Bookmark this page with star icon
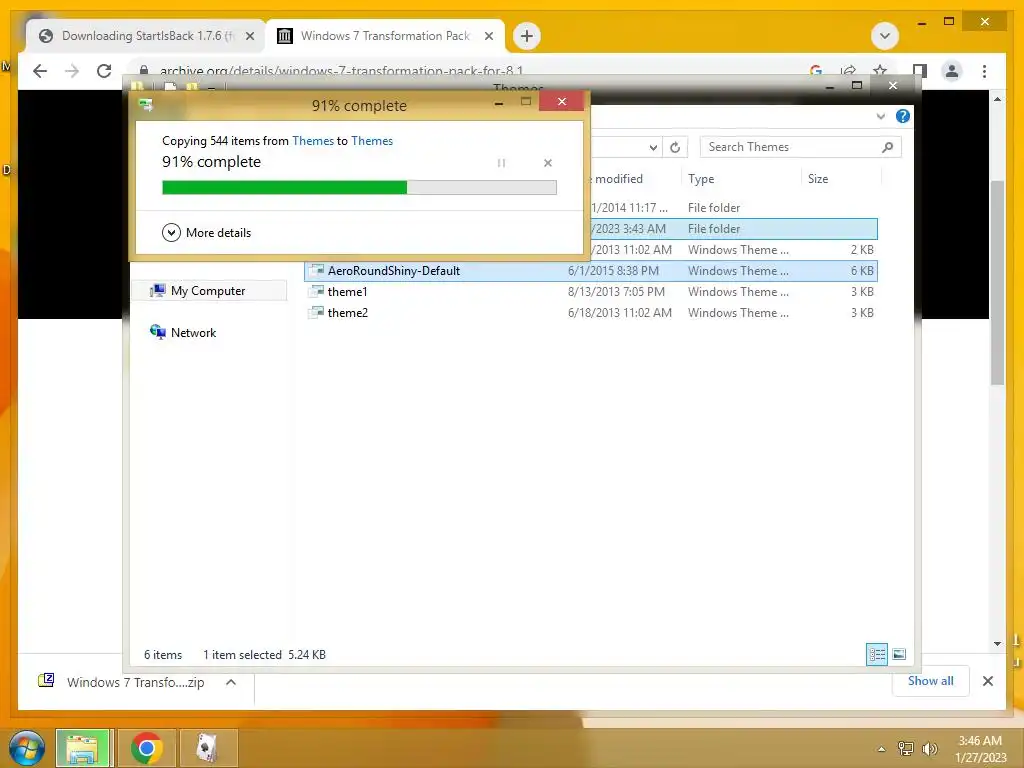This screenshot has width=1024, height=768. (880, 71)
